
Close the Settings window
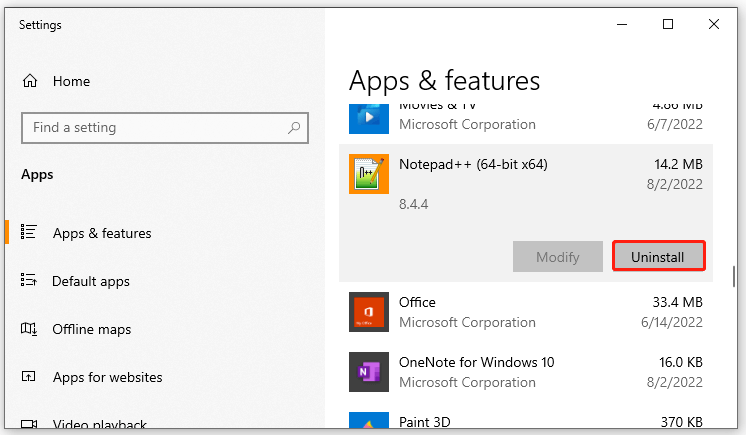tap(714, 24)
